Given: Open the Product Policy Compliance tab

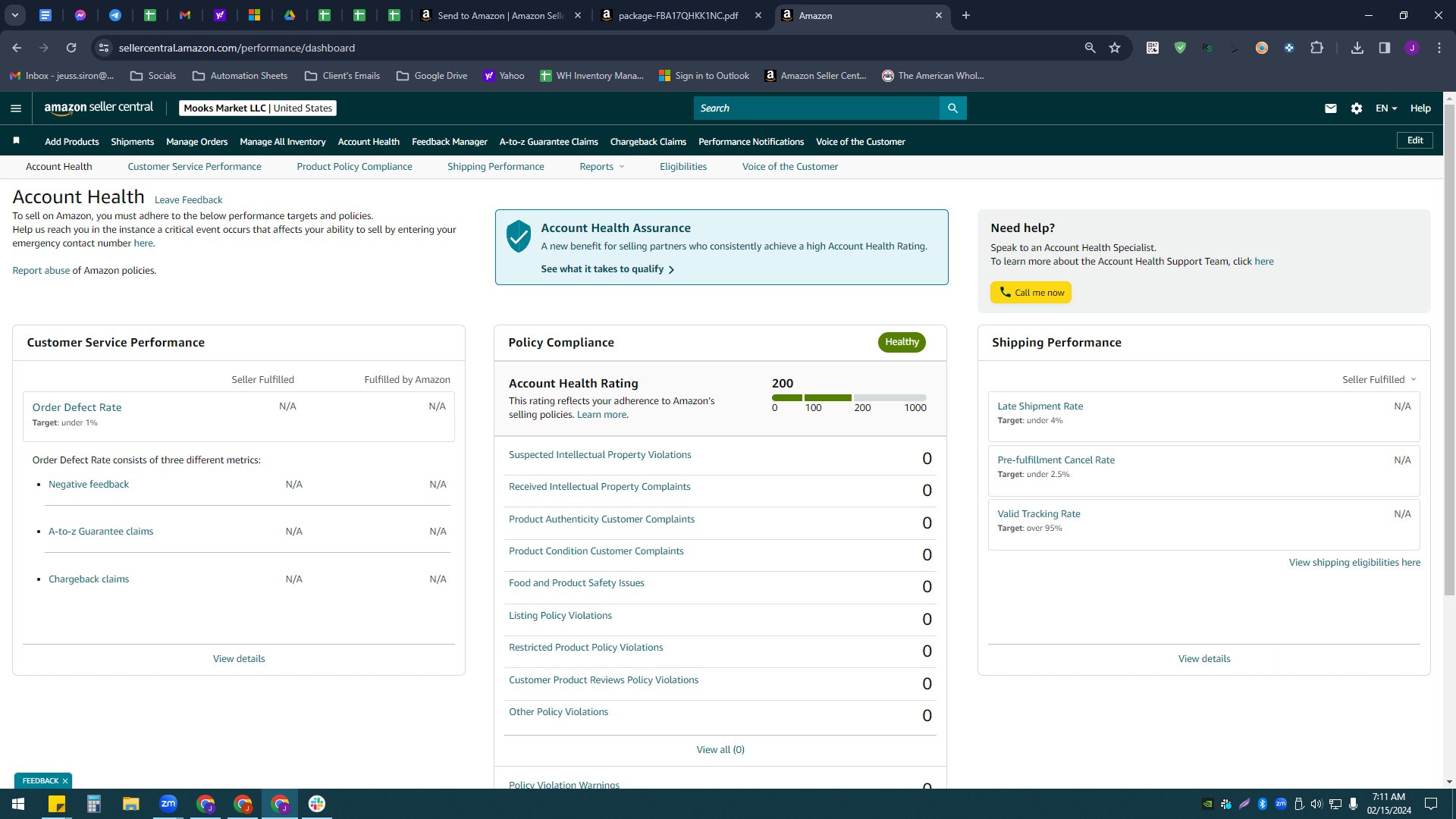Looking at the screenshot, I should point(354,167).
